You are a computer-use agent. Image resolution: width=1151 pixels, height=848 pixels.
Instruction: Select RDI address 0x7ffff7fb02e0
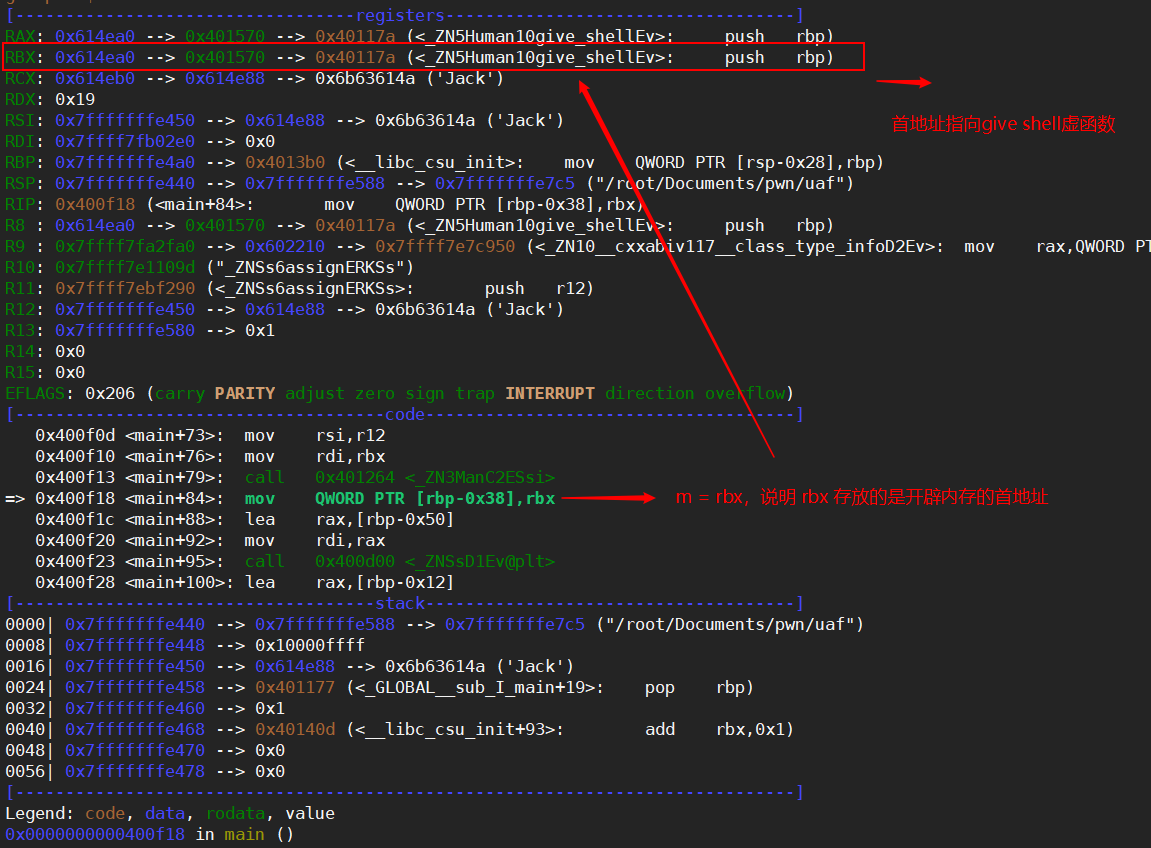coord(125,142)
